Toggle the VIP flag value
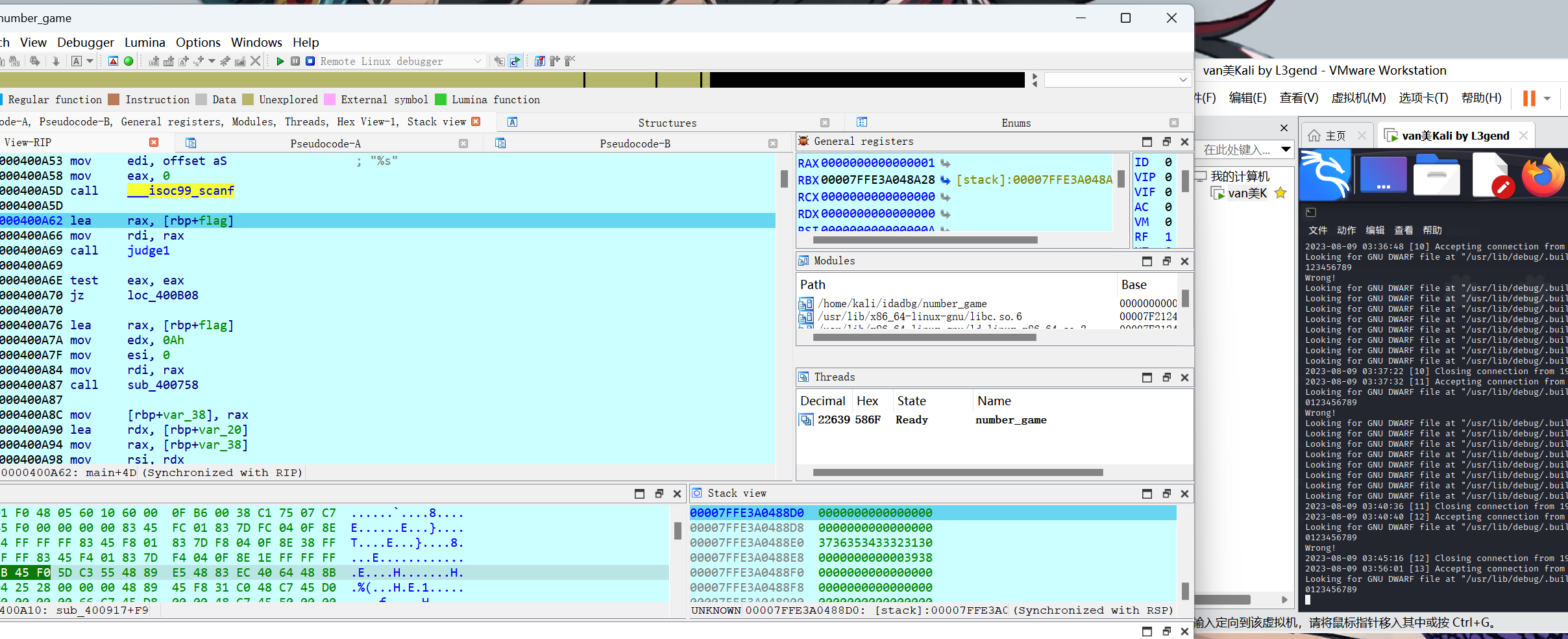This screenshot has width=1568, height=639. pos(1168,177)
